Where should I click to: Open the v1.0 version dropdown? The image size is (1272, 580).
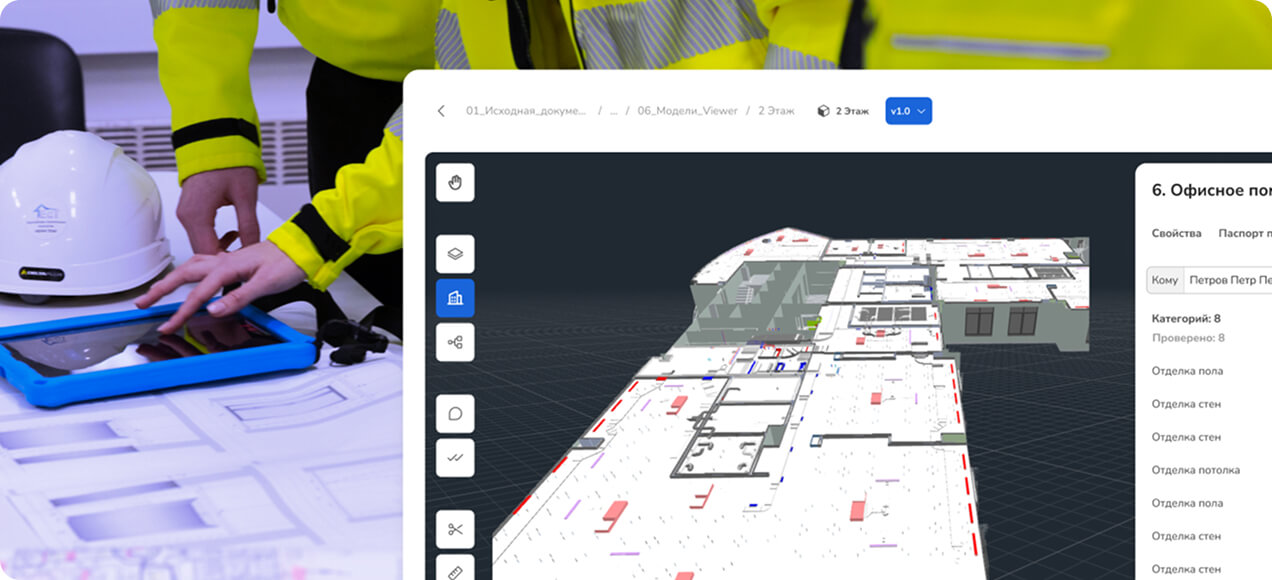click(908, 111)
